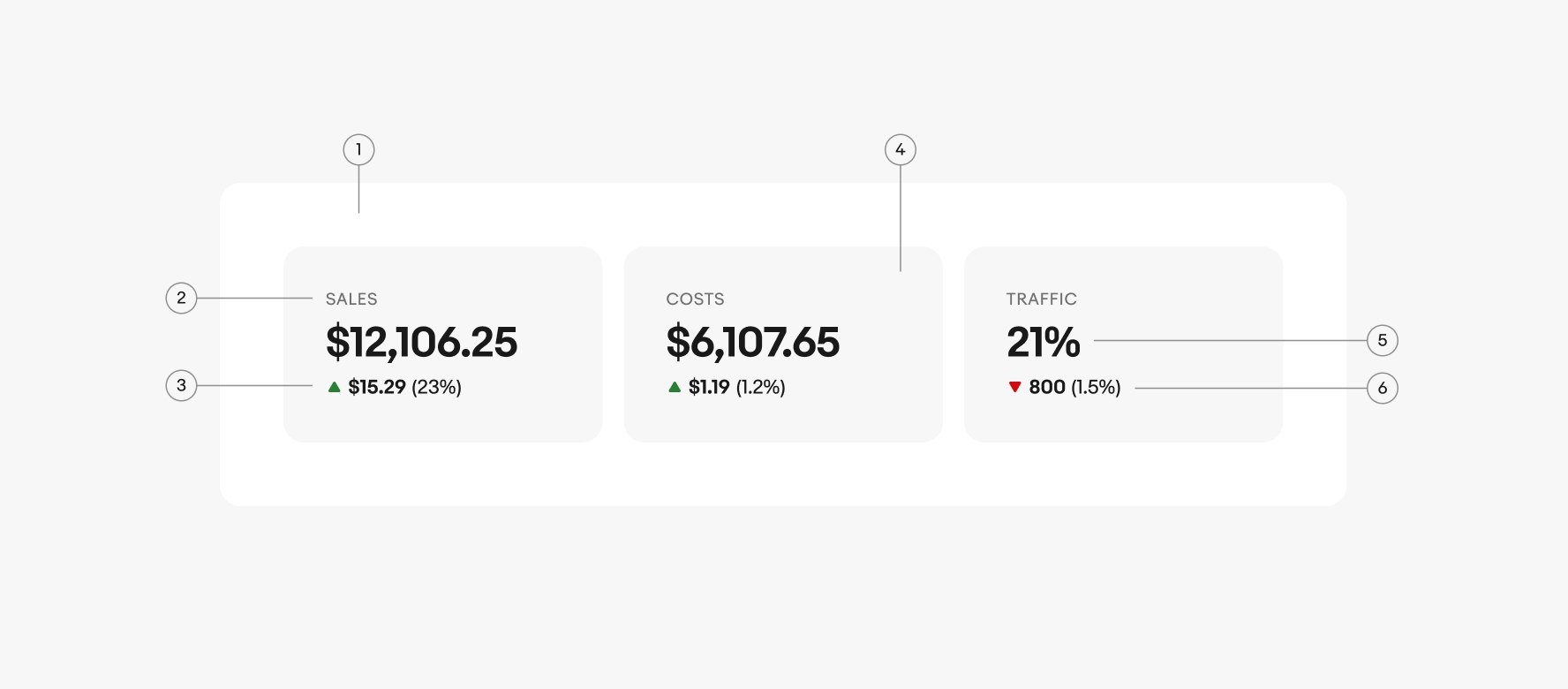Select annotation marker number 2
1568x689 pixels.
pos(182,298)
